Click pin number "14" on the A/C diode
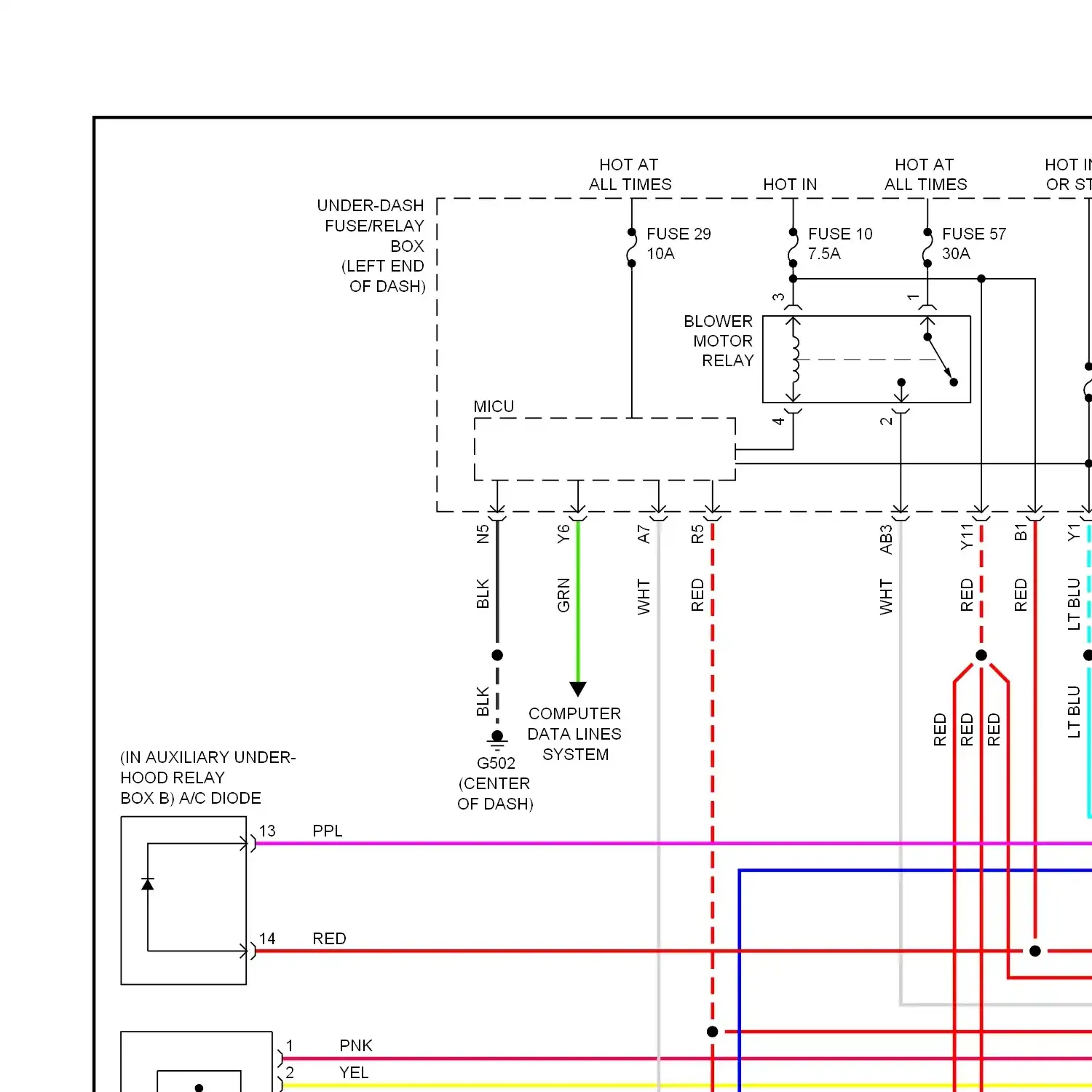Viewport: 1092px width, 1092px height. pos(267,938)
